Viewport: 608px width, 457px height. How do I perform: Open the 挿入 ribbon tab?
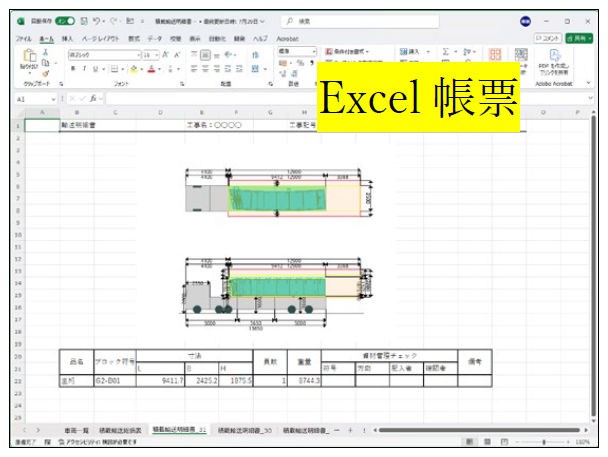point(68,37)
